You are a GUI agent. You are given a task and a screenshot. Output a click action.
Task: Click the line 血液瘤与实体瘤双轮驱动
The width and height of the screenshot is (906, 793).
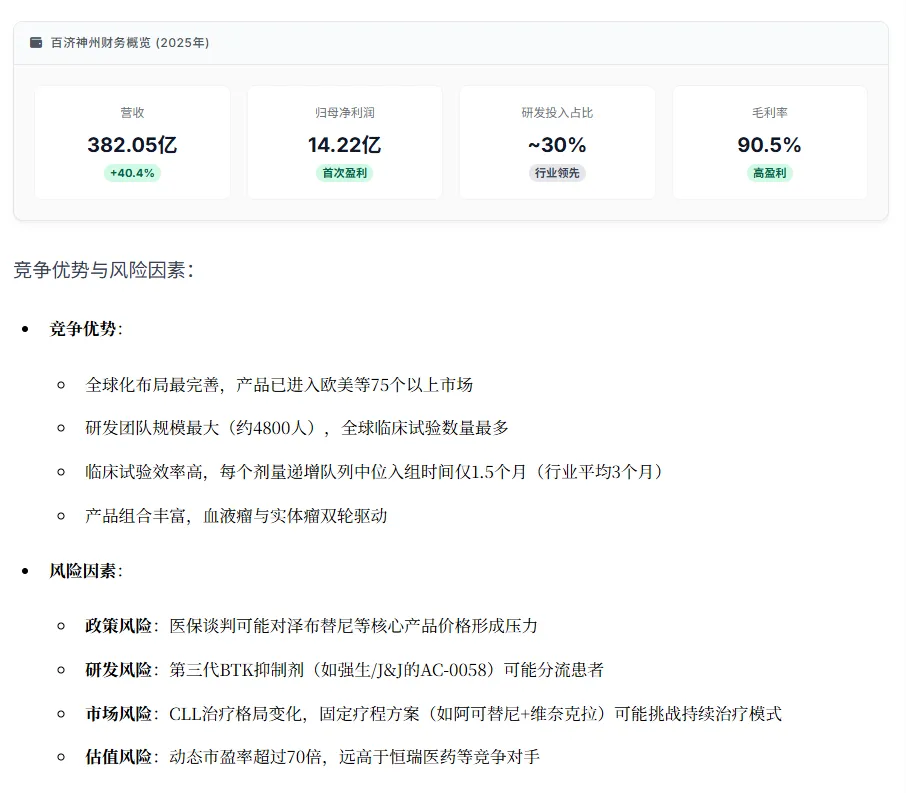click(236, 516)
